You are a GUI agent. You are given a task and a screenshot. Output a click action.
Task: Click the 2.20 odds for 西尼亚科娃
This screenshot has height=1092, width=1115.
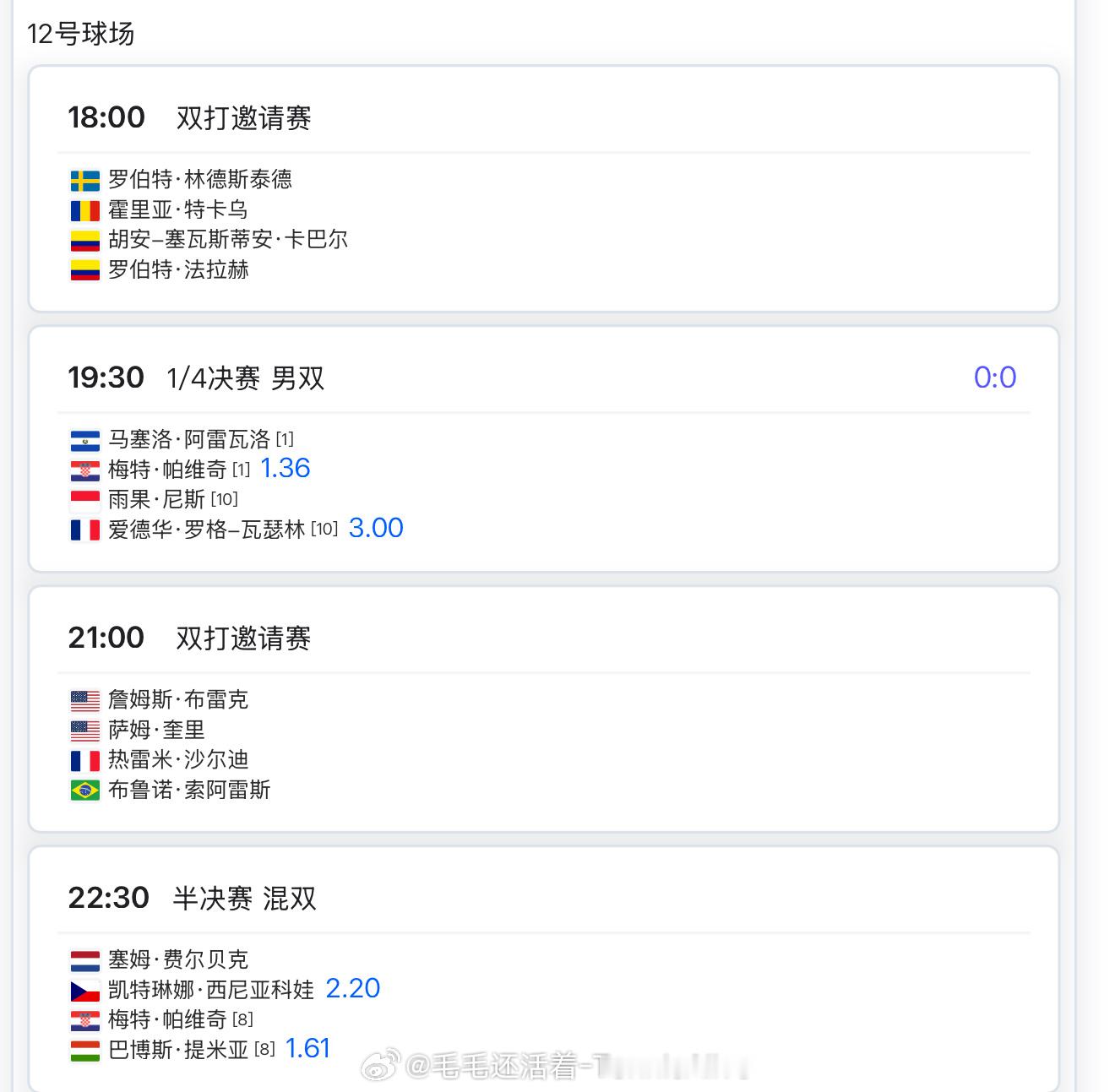click(x=352, y=988)
